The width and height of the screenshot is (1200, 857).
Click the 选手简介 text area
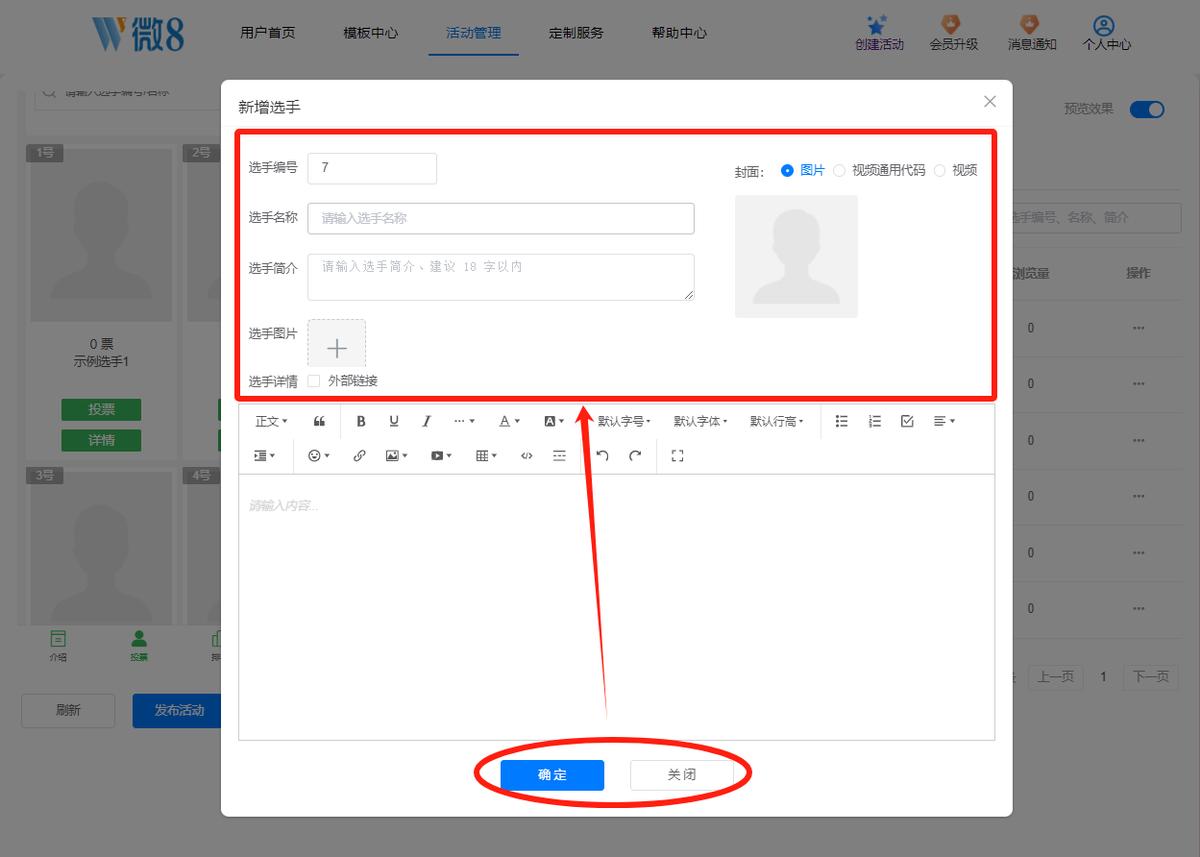pyautogui.click(x=501, y=277)
